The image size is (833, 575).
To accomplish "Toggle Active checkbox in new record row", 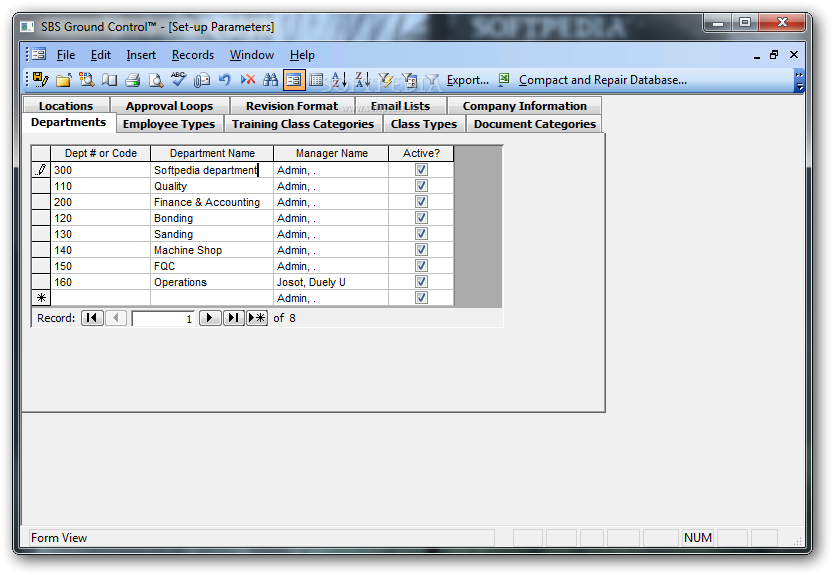I will (x=421, y=298).
